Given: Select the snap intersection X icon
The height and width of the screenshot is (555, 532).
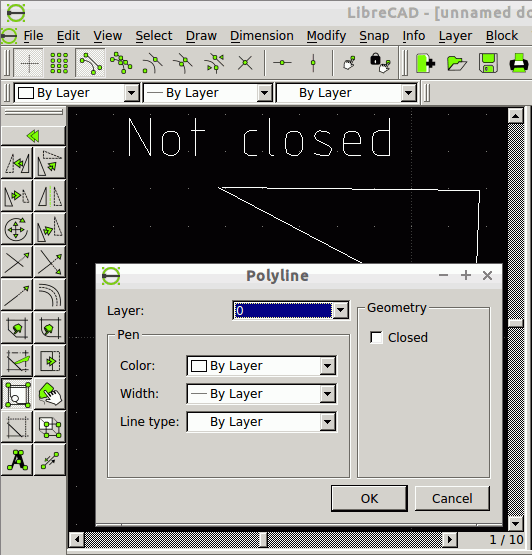Looking at the screenshot, I should [245, 63].
